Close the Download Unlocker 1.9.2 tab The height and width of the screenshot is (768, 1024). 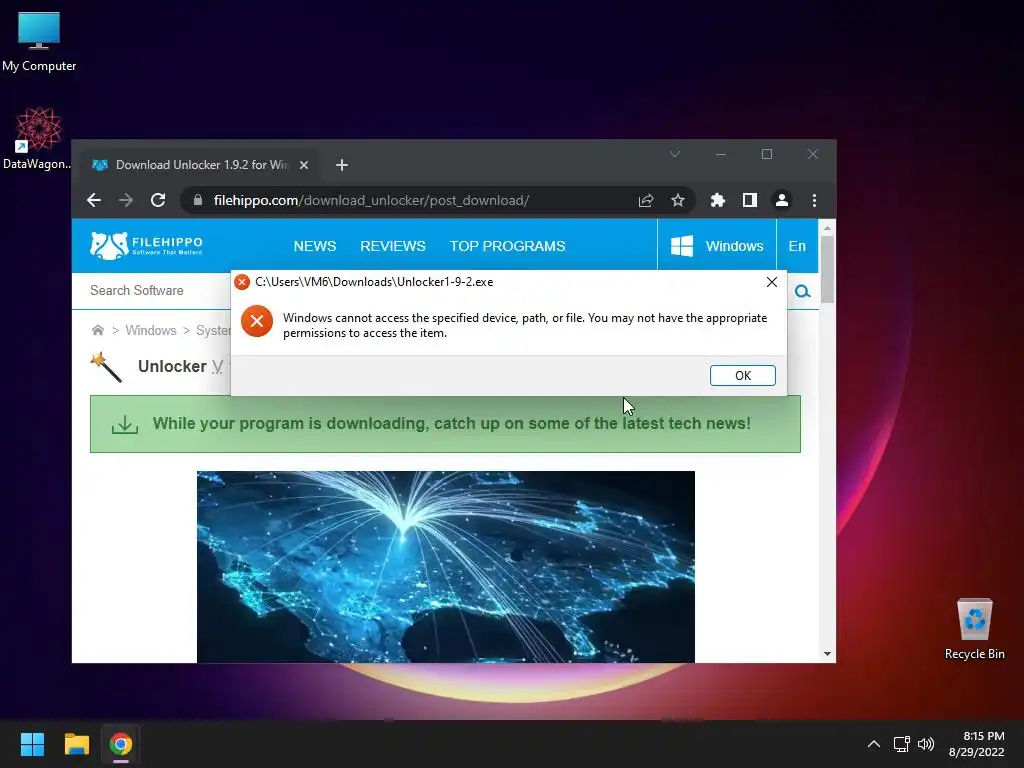coord(304,165)
